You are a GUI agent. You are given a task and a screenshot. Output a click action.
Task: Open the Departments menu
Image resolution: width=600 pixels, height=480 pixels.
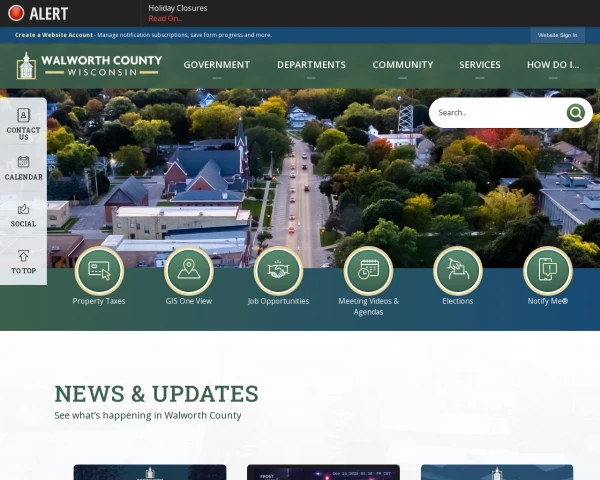(x=311, y=65)
